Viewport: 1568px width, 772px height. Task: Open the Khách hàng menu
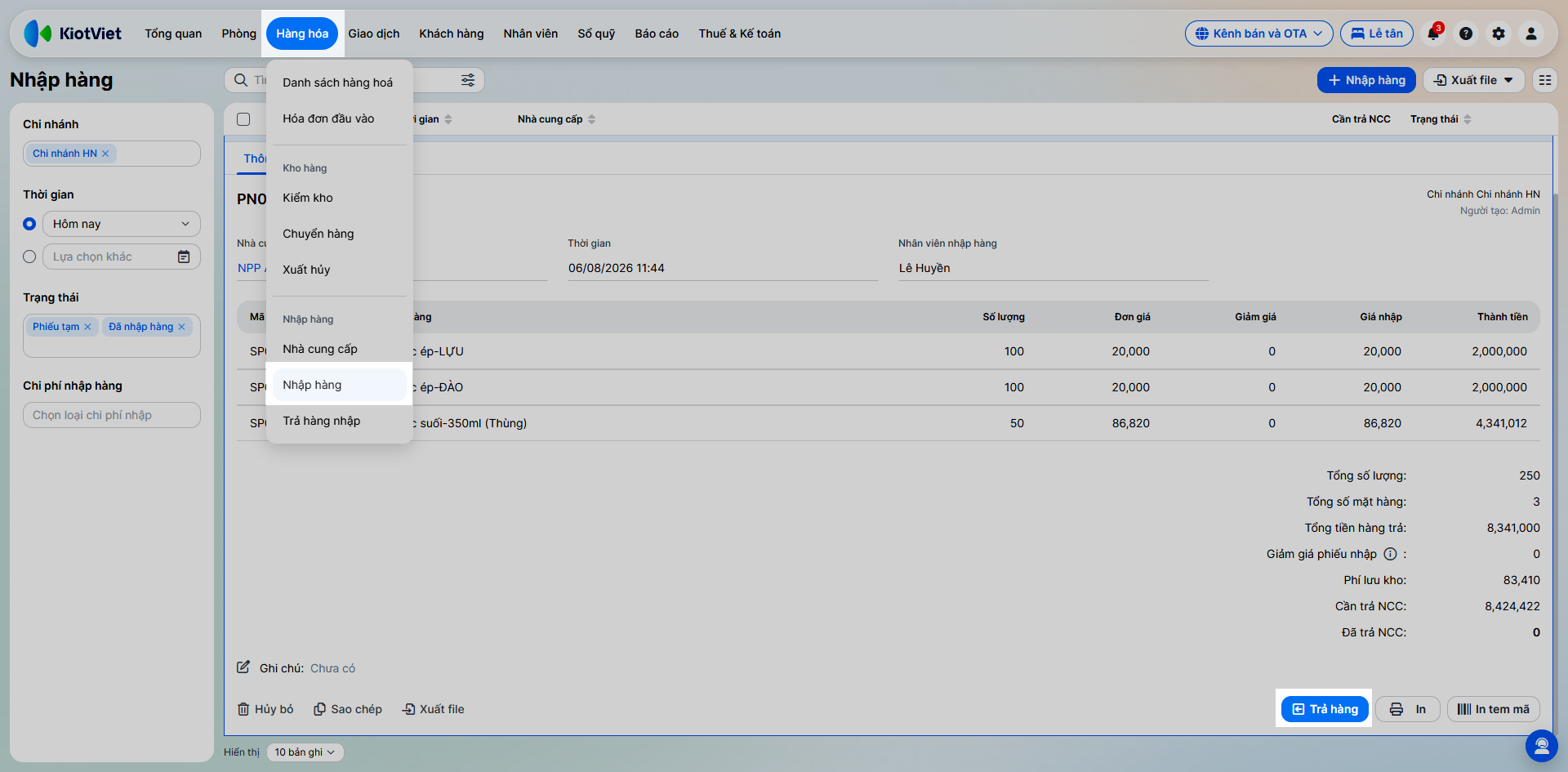[452, 33]
